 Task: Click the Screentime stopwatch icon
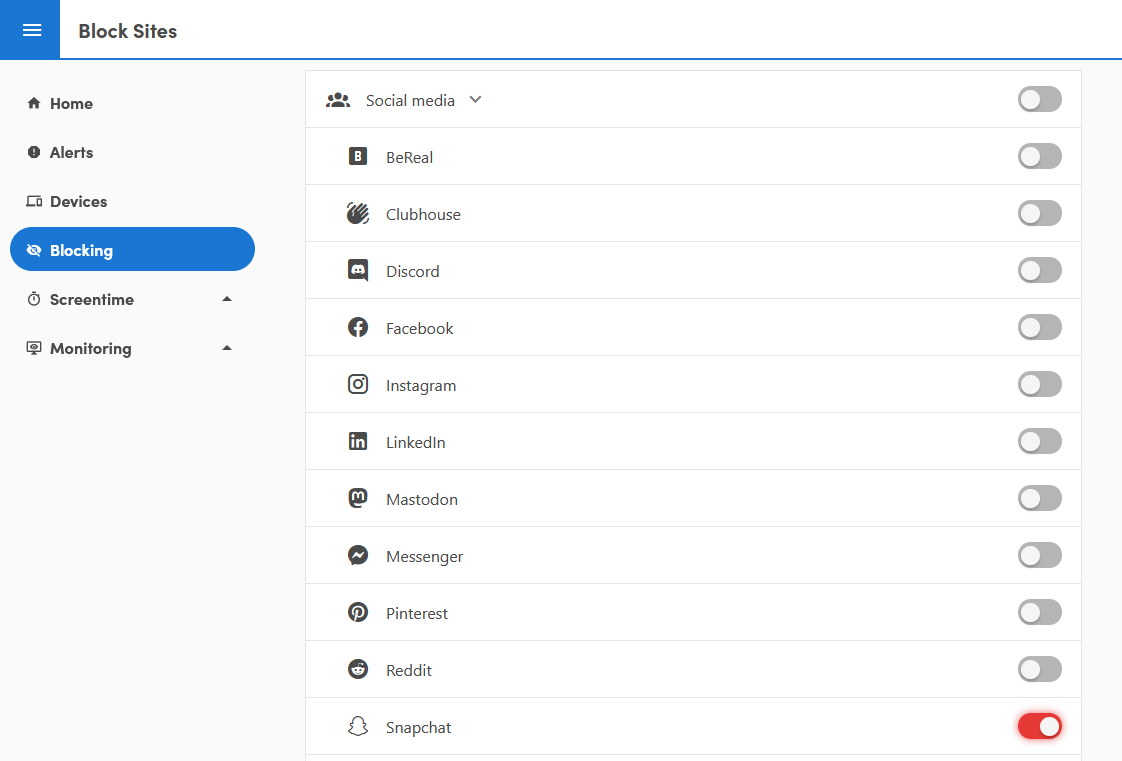(x=34, y=299)
